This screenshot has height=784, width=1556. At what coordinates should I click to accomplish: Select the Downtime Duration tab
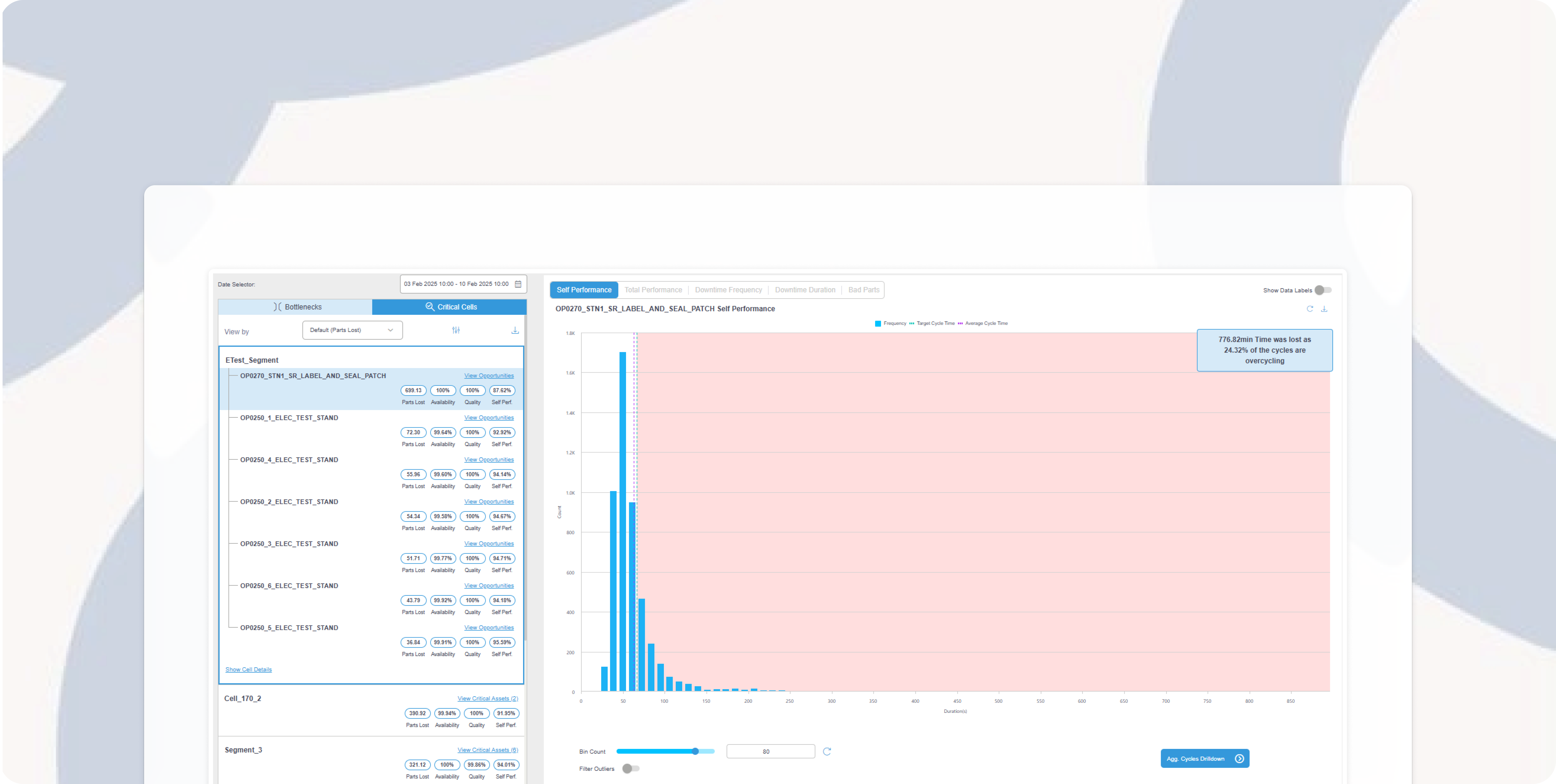pyautogui.click(x=805, y=290)
